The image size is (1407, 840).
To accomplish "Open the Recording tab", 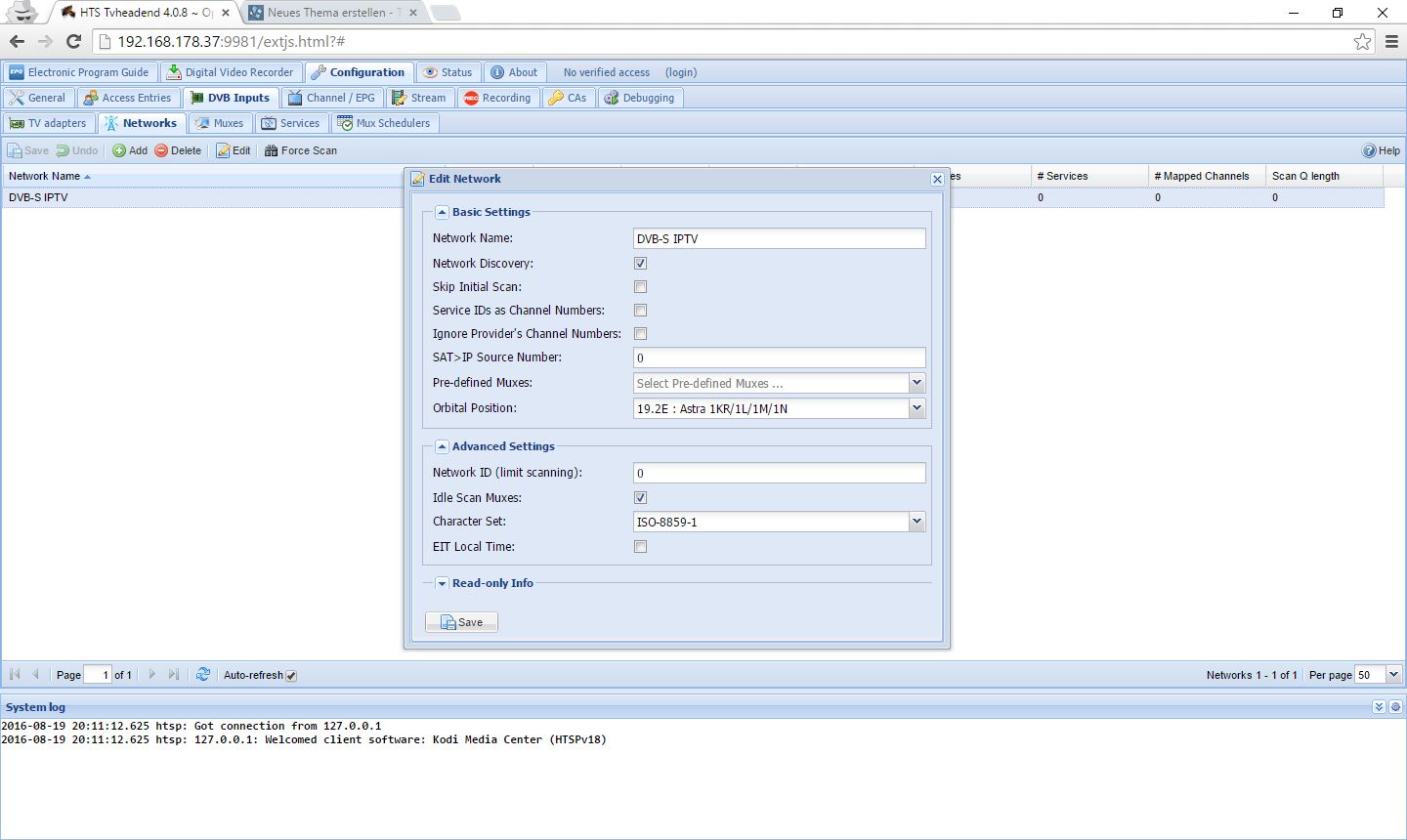I will coord(497,98).
